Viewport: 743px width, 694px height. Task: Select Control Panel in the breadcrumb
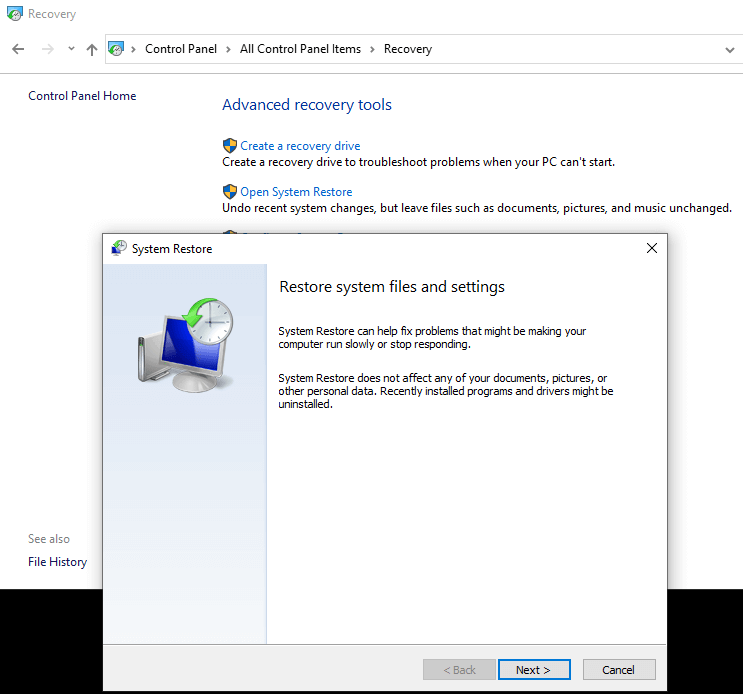point(181,49)
